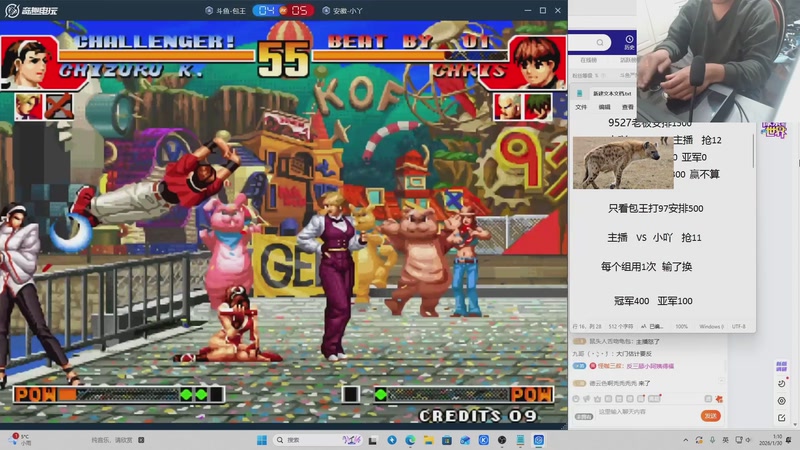Toggle the 英 input method indicator
800x450 pixels.
coord(725,440)
